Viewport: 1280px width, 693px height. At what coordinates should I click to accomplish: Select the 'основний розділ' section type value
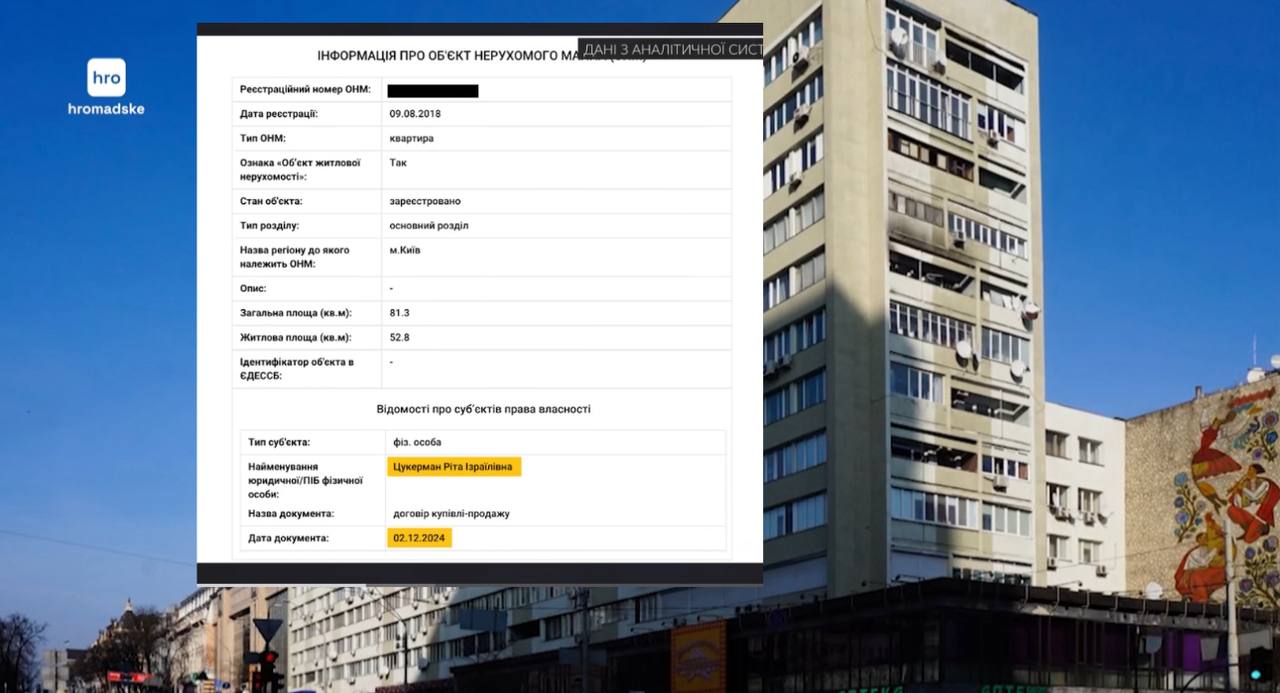(x=428, y=226)
